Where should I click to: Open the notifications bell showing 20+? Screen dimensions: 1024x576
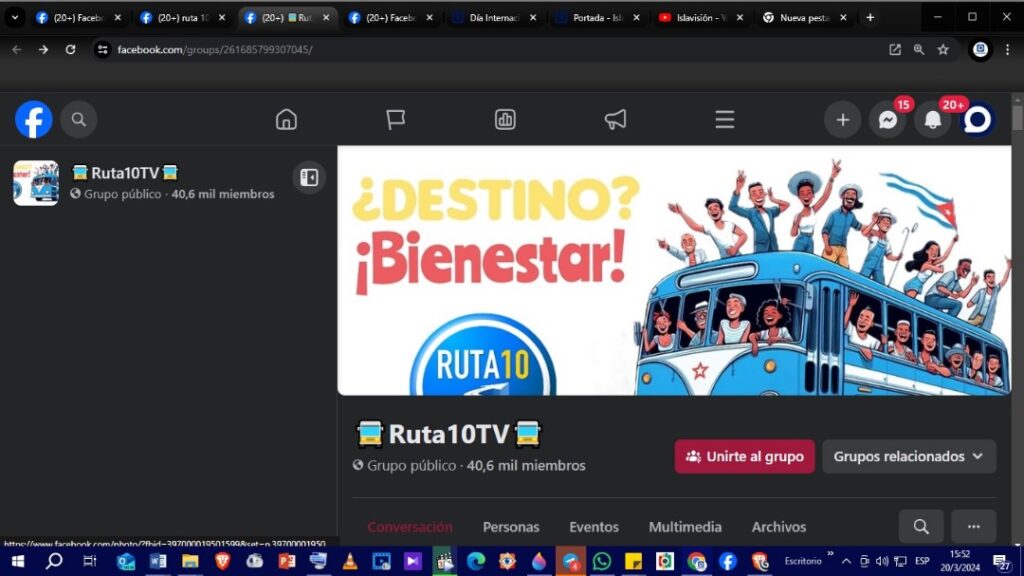933,120
